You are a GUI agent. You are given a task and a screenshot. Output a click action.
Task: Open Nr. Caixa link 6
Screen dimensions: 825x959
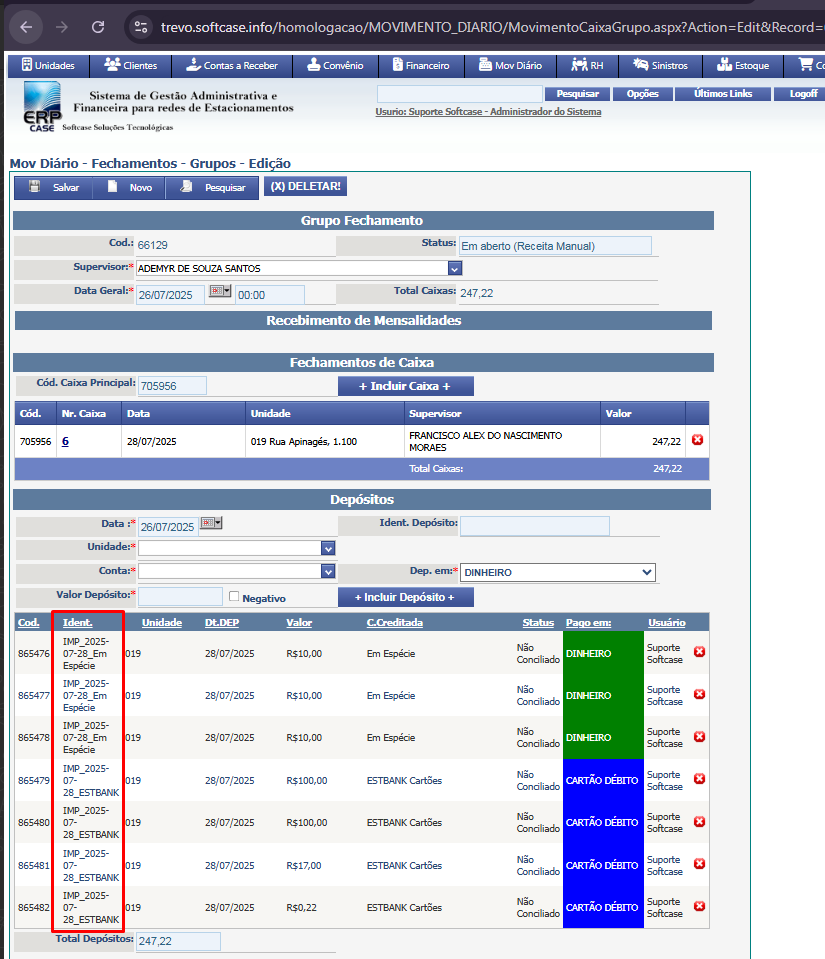coord(65,441)
